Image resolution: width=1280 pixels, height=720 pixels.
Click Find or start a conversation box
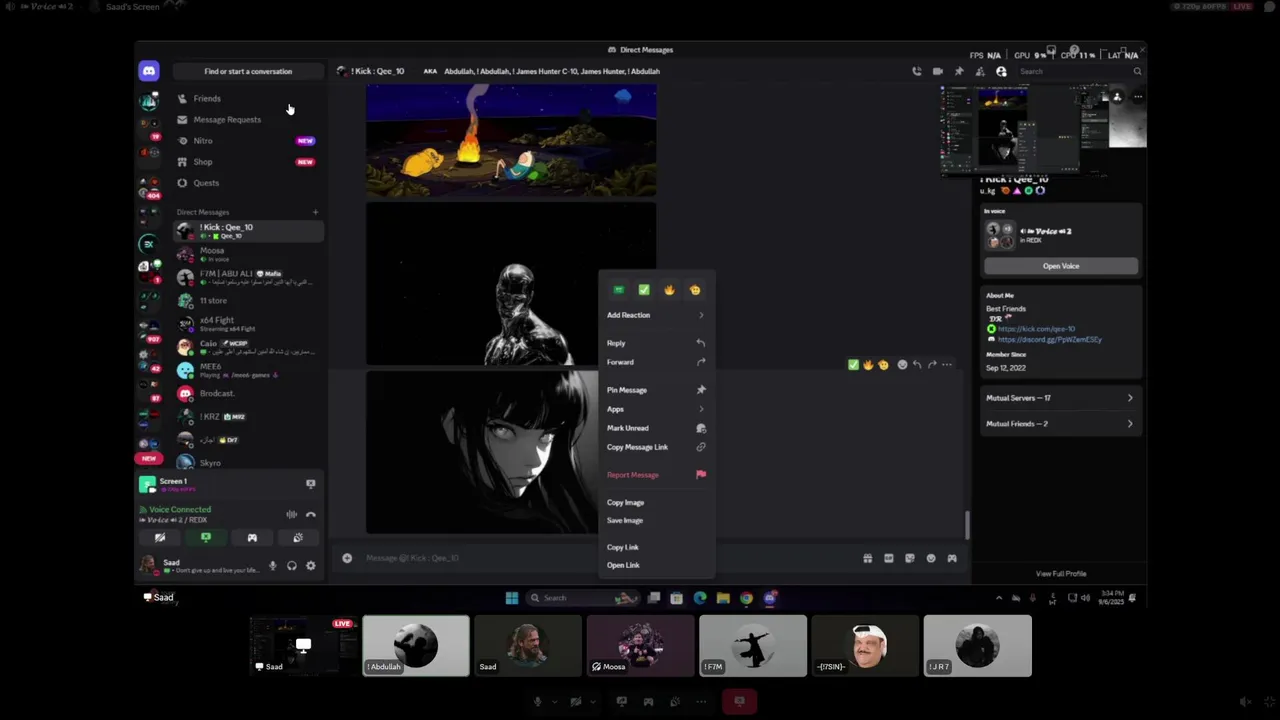point(248,71)
